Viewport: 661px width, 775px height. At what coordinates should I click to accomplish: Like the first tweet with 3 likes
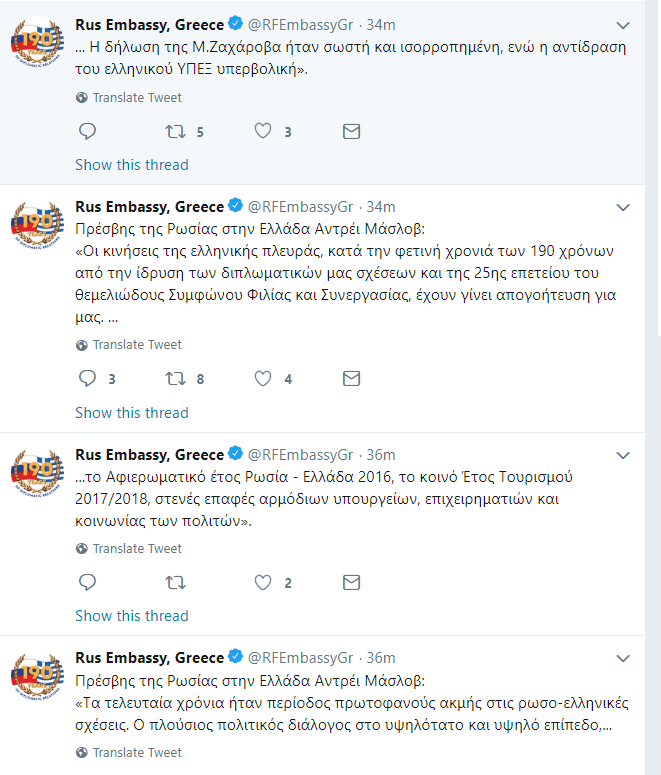pos(263,131)
